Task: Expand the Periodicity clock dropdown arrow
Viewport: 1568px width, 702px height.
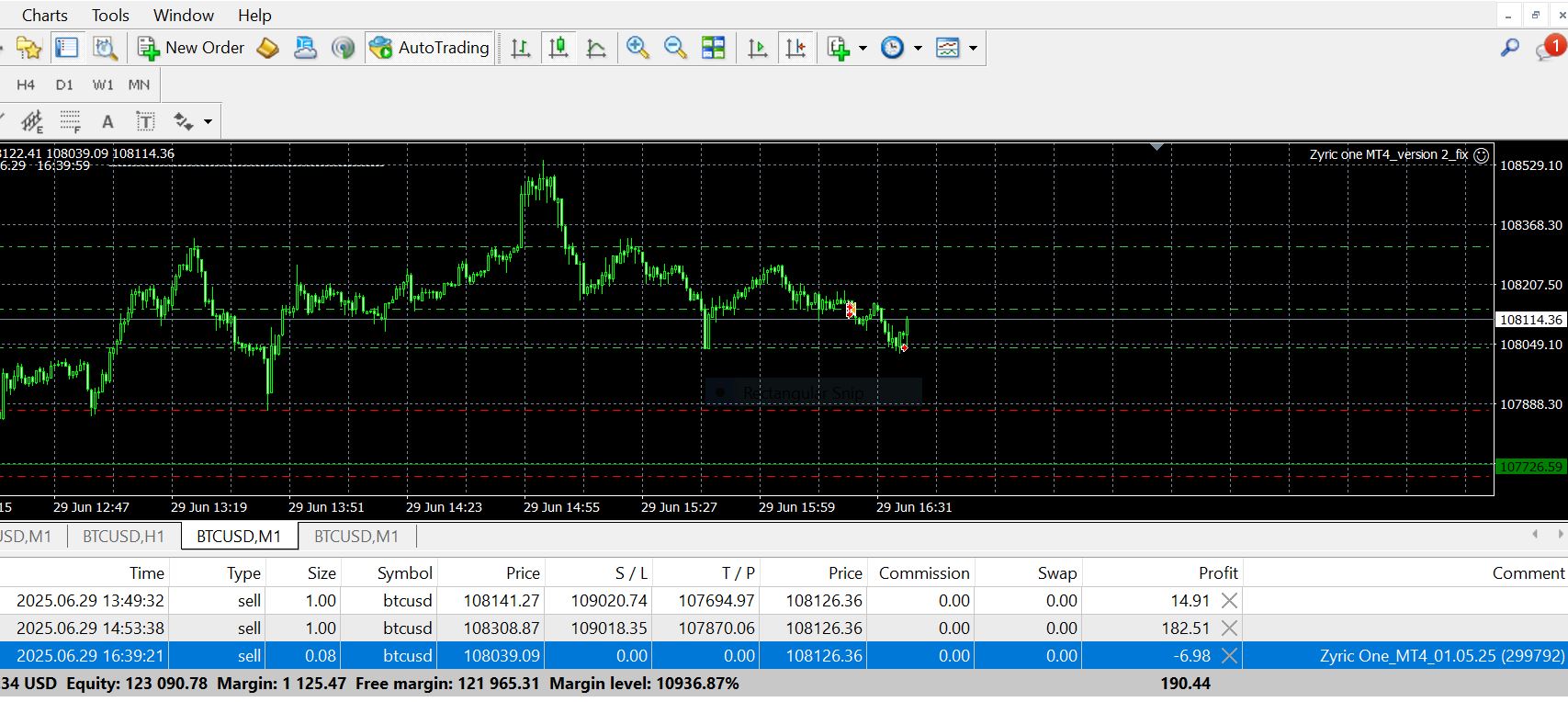Action: pyautogui.click(x=918, y=48)
